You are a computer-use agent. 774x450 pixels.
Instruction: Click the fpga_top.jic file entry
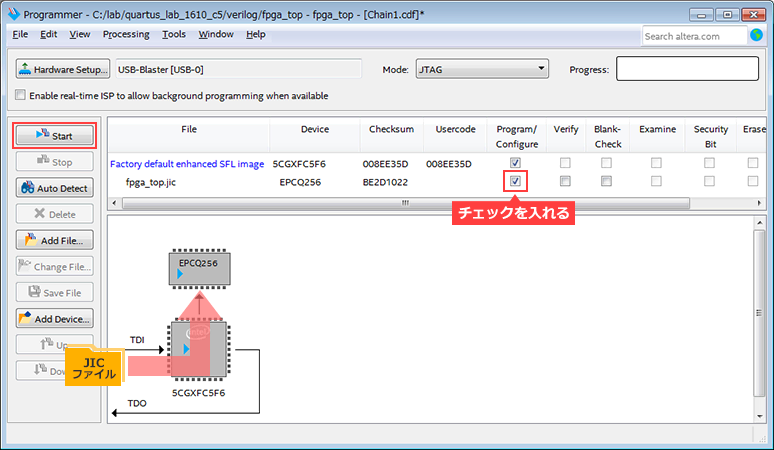[x=152, y=182]
